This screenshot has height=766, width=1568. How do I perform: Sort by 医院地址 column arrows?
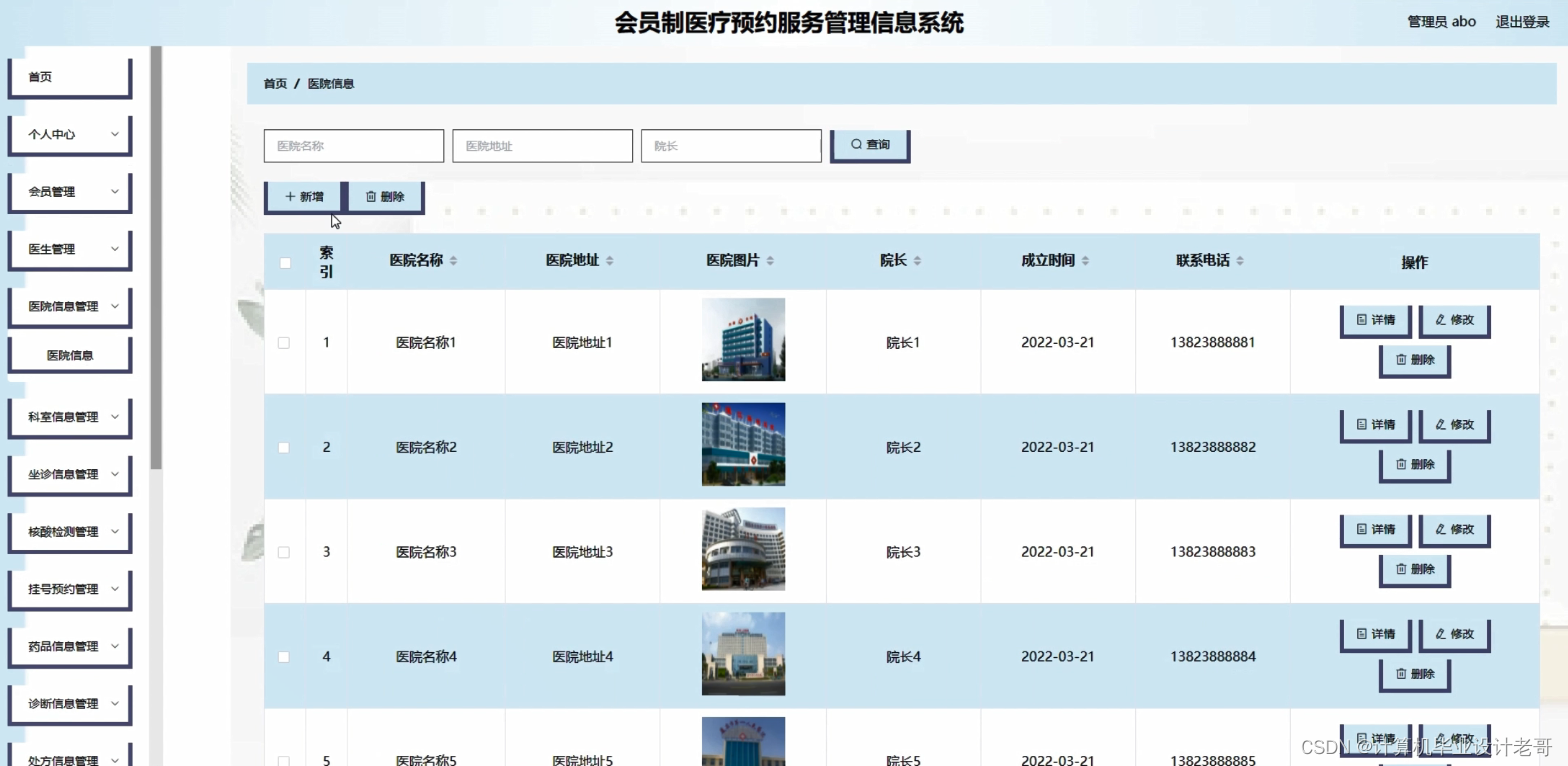(x=609, y=261)
